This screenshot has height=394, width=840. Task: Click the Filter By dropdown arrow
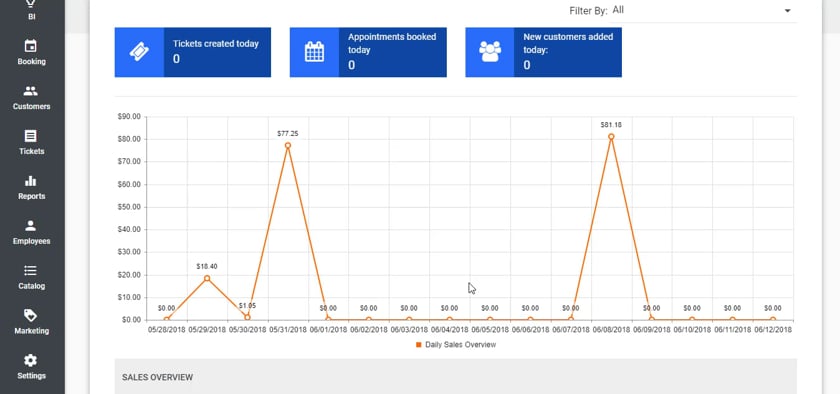coord(788,11)
